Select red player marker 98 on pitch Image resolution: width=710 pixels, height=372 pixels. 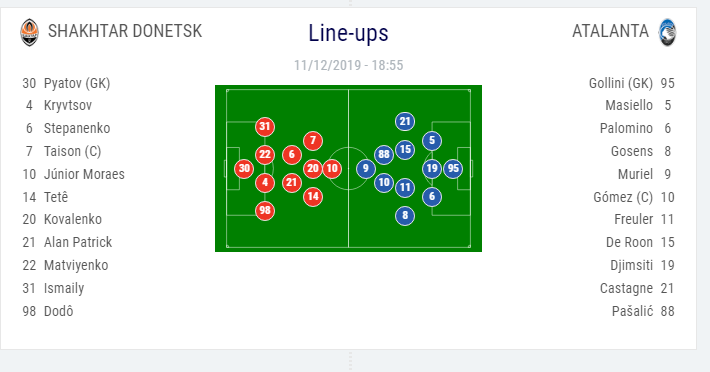[265, 210]
